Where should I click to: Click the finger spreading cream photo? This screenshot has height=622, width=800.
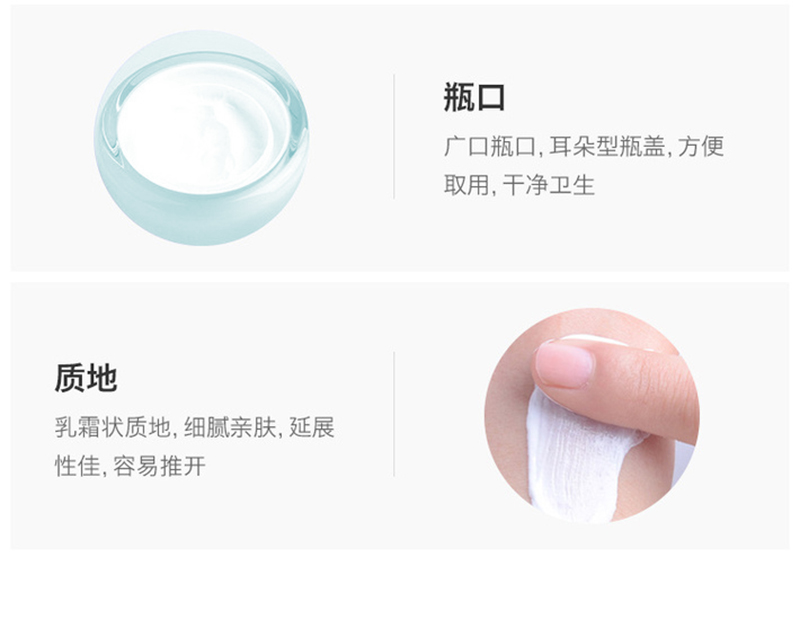point(592,415)
